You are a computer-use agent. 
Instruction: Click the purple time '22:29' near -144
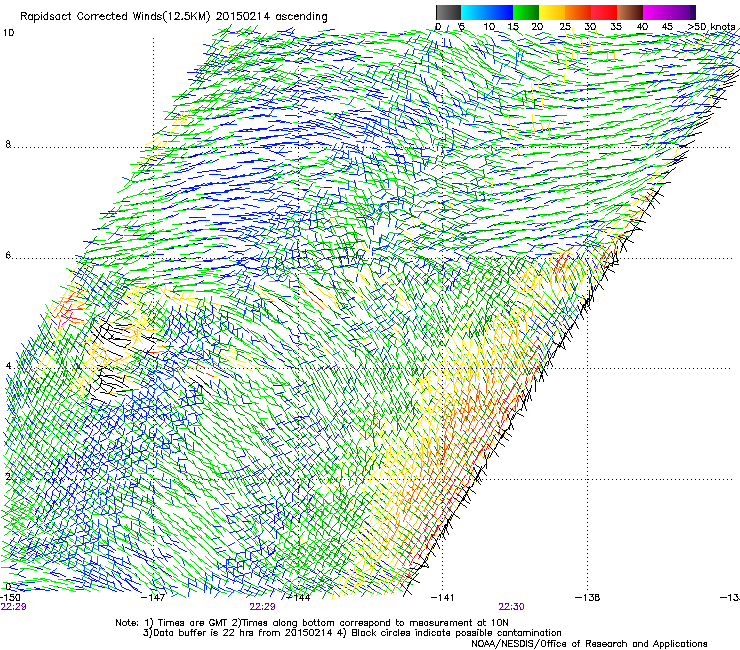click(x=262, y=607)
